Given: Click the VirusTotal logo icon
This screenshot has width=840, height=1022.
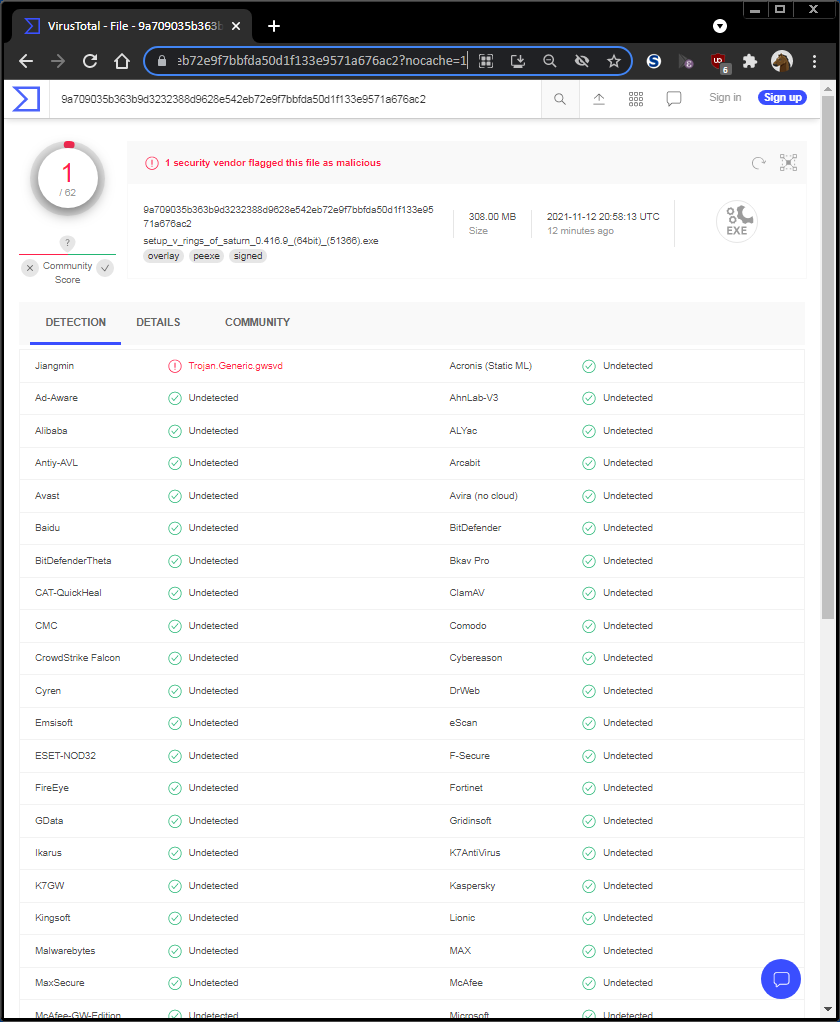Looking at the screenshot, I should click(26, 99).
